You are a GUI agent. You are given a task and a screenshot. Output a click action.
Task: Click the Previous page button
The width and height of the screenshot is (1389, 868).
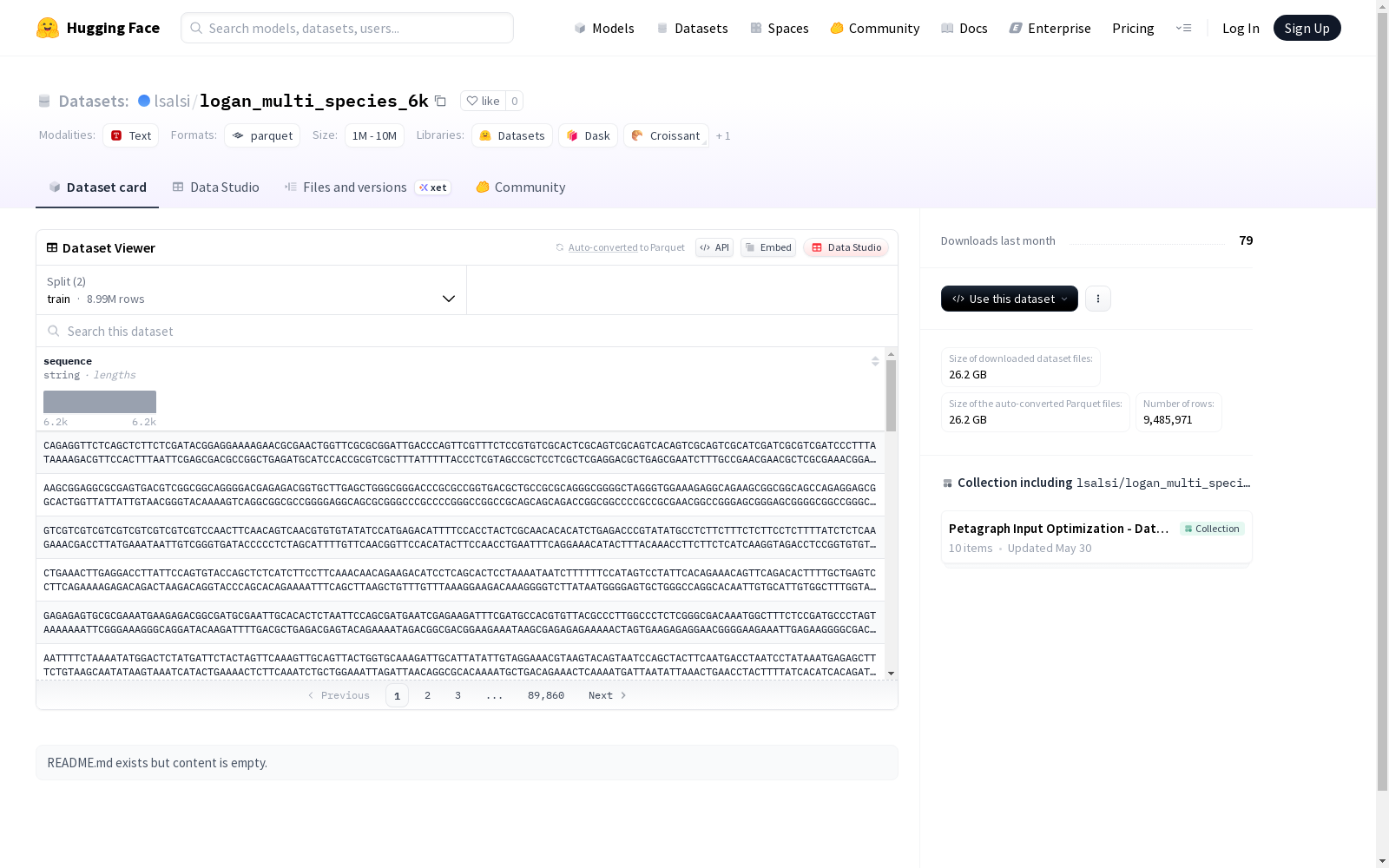pyautogui.click(x=339, y=695)
